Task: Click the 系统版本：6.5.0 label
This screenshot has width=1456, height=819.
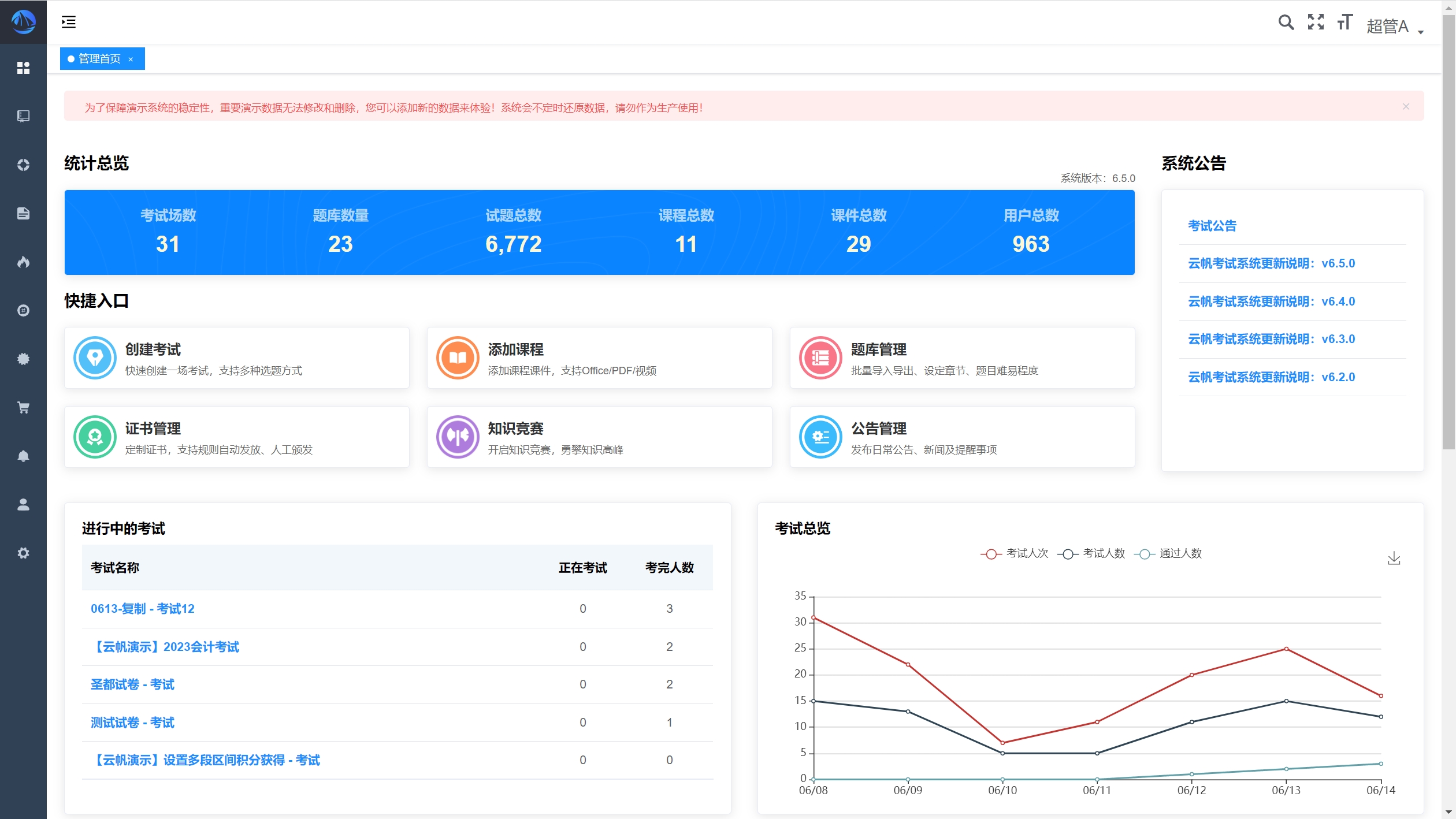Action: tap(1097, 178)
